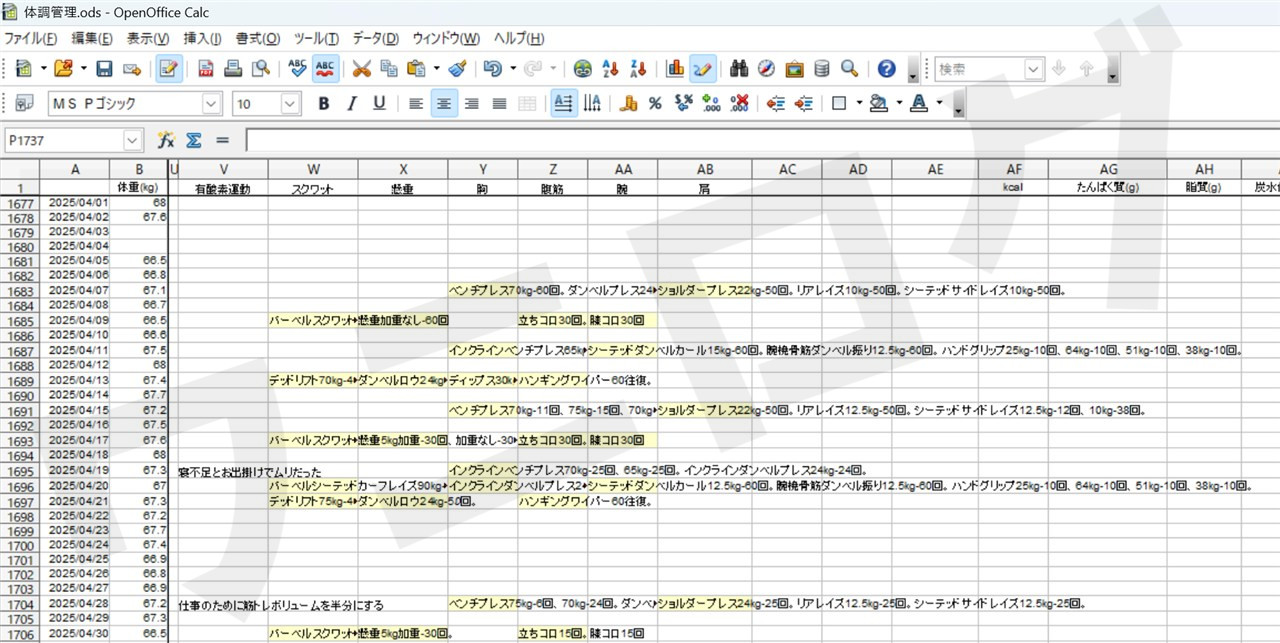Open the font size 10 dropdown

(x=291, y=103)
